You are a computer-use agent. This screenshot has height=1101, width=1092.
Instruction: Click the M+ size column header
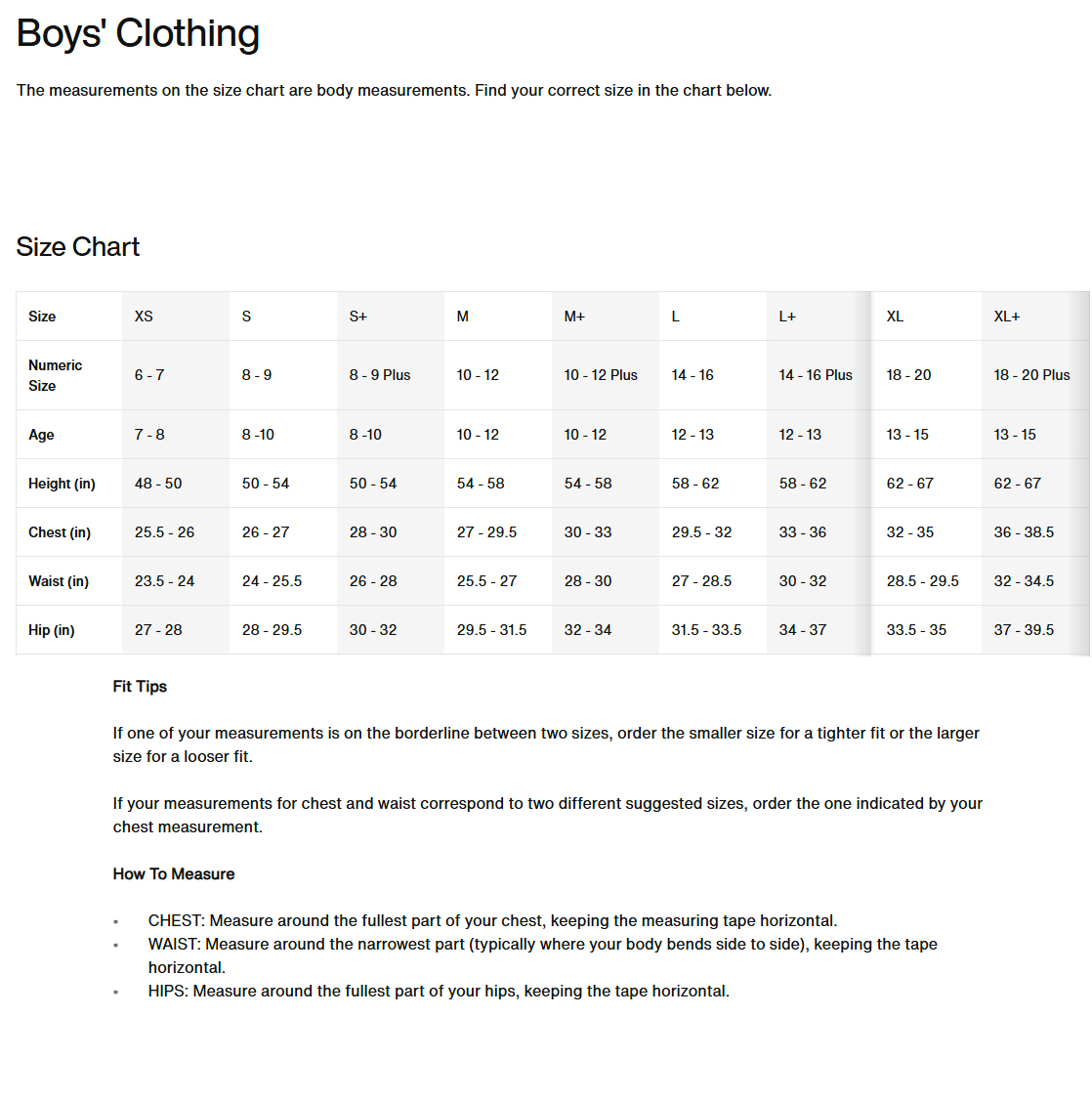pos(574,317)
